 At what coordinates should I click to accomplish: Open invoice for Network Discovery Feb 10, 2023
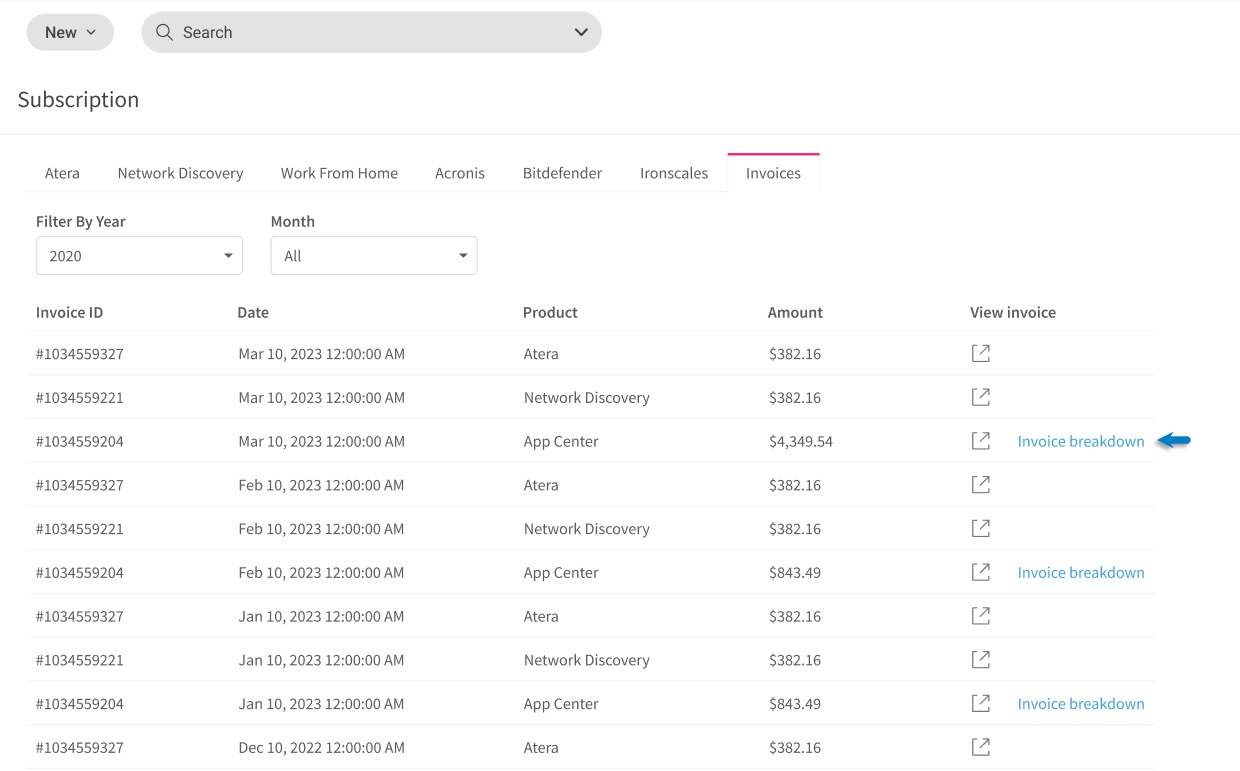(981, 528)
